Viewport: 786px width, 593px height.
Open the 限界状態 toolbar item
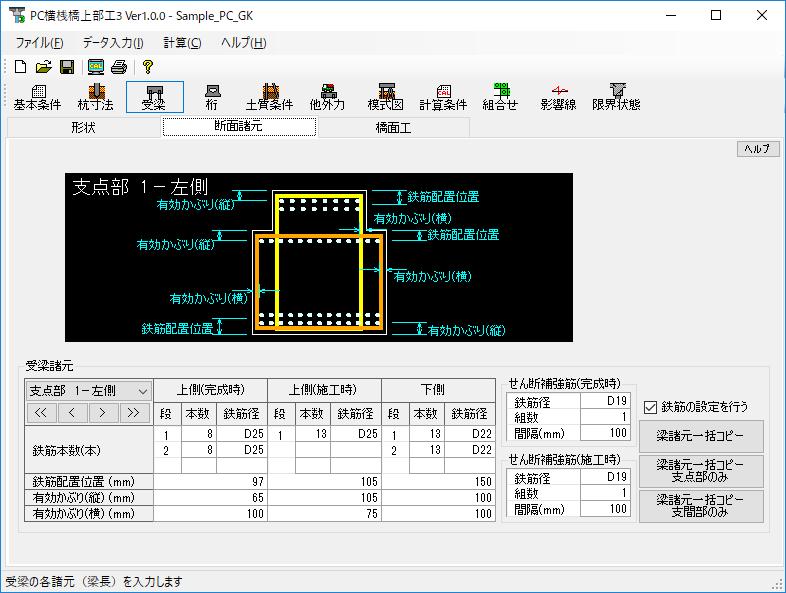(x=617, y=97)
